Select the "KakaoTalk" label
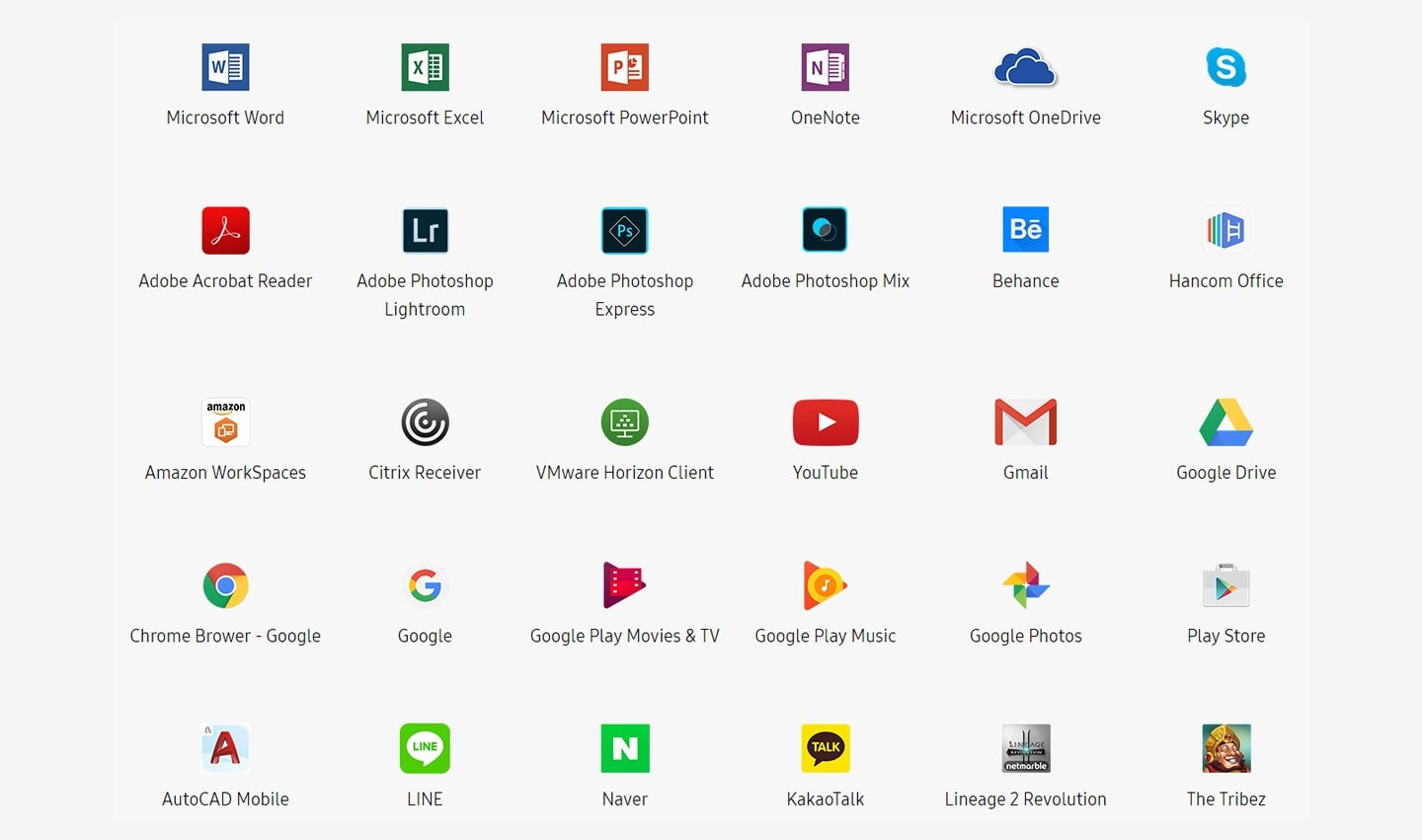This screenshot has width=1422, height=840. pyautogui.click(x=826, y=799)
